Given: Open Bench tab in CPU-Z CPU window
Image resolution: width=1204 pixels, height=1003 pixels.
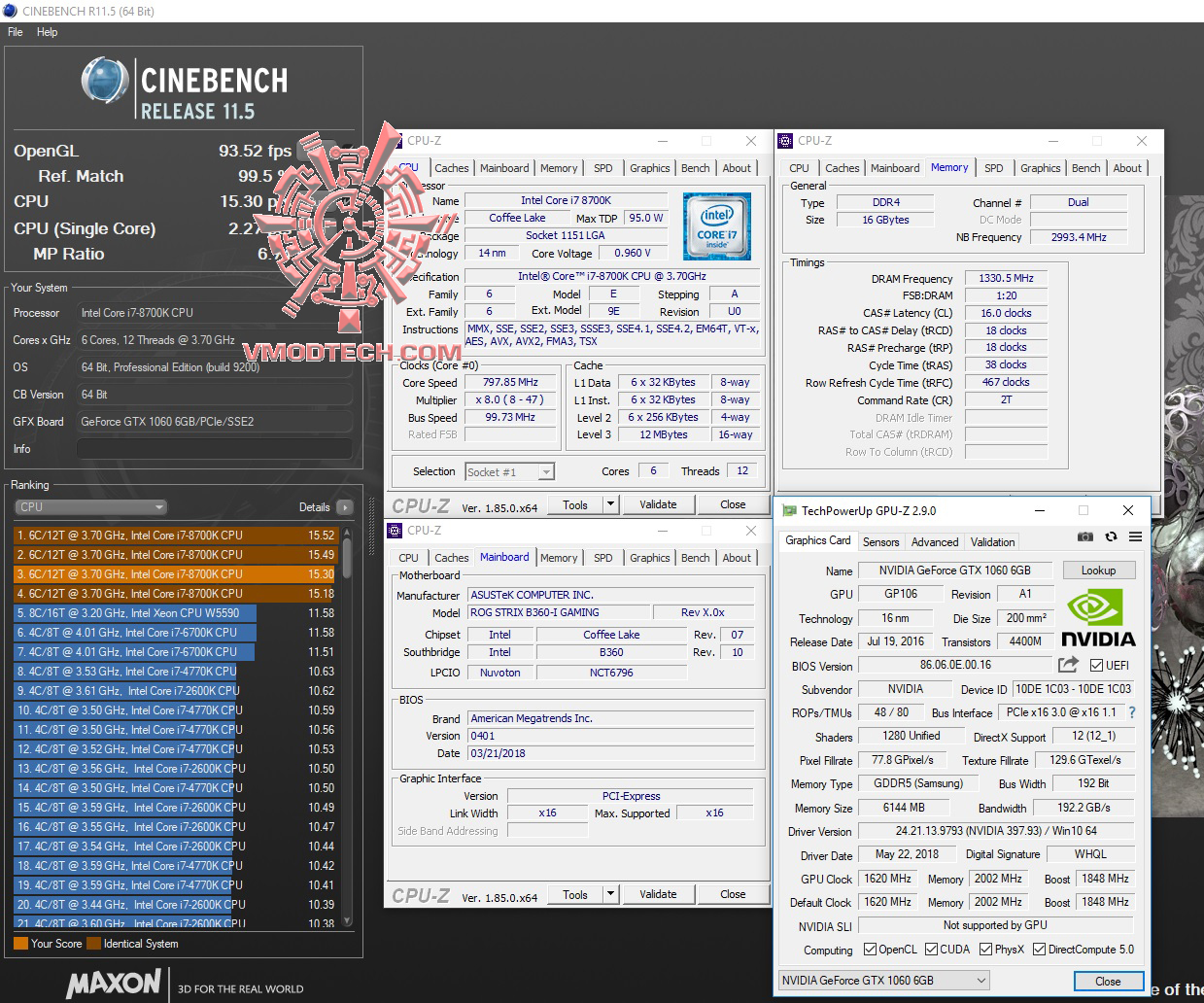Looking at the screenshot, I should pos(695,168).
